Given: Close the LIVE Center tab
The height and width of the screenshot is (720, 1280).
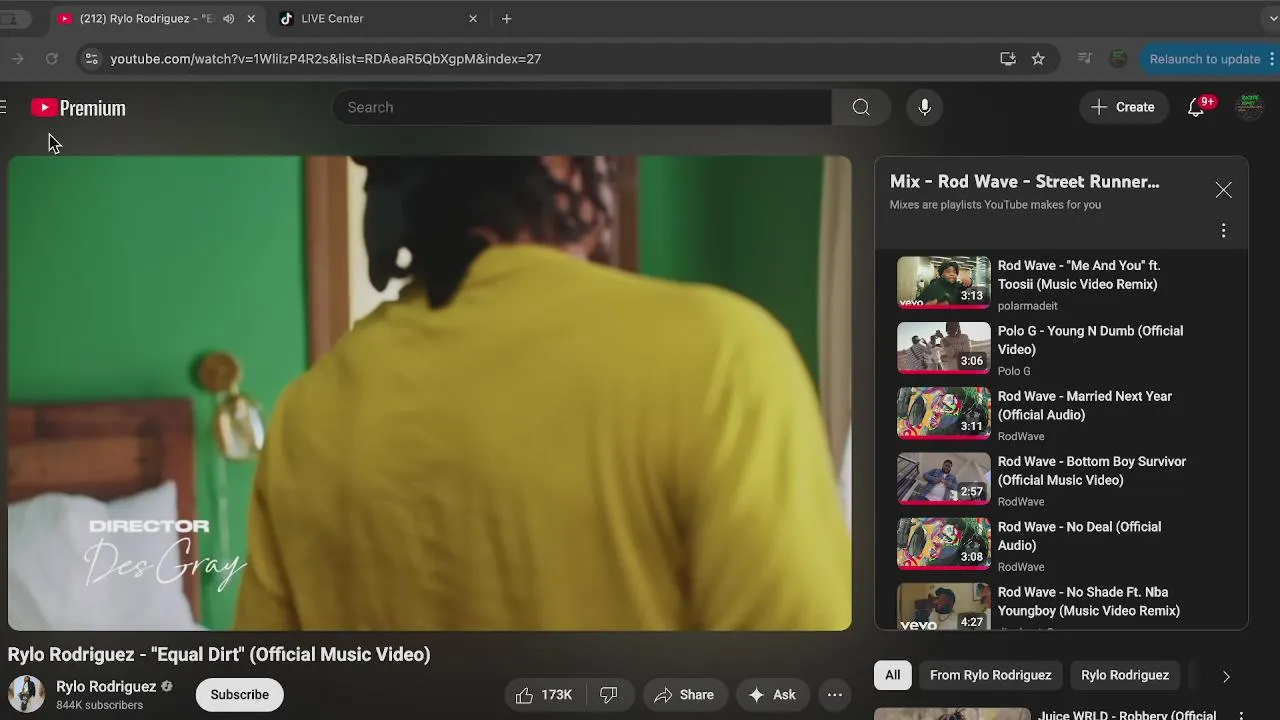Looking at the screenshot, I should (x=473, y=19).
